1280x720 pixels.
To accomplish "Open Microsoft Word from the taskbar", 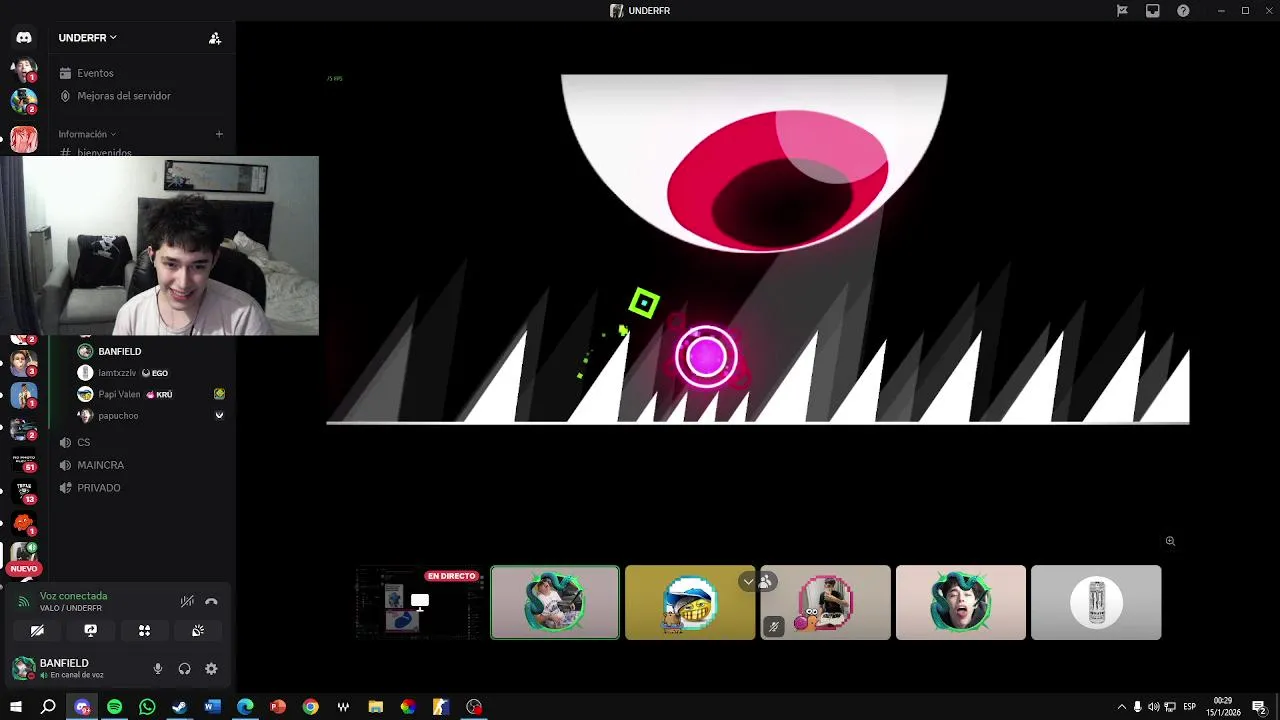I will tap(212, 707).
